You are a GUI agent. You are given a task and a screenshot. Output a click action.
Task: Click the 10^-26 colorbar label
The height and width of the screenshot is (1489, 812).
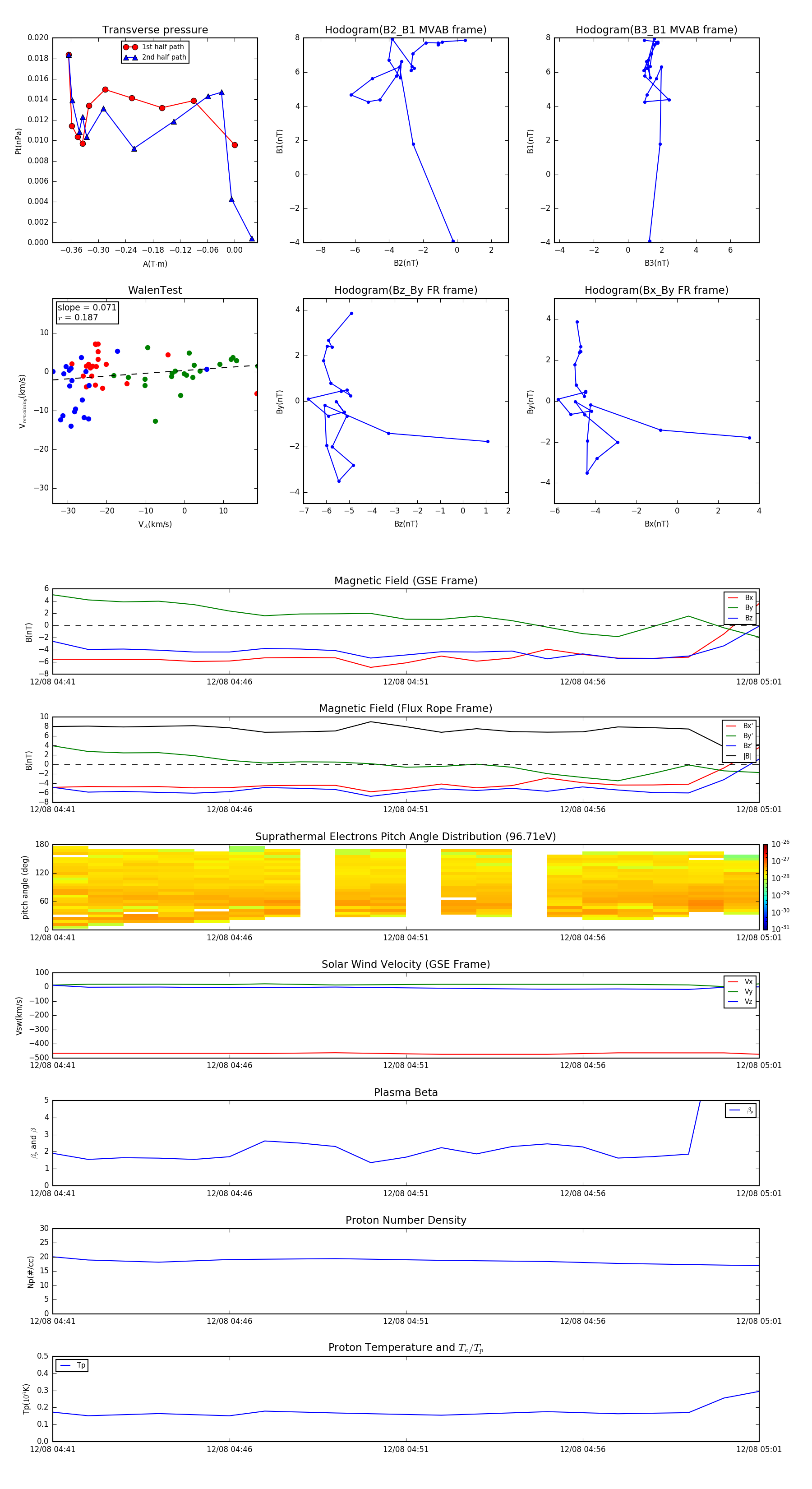click(x=780, y=844)
